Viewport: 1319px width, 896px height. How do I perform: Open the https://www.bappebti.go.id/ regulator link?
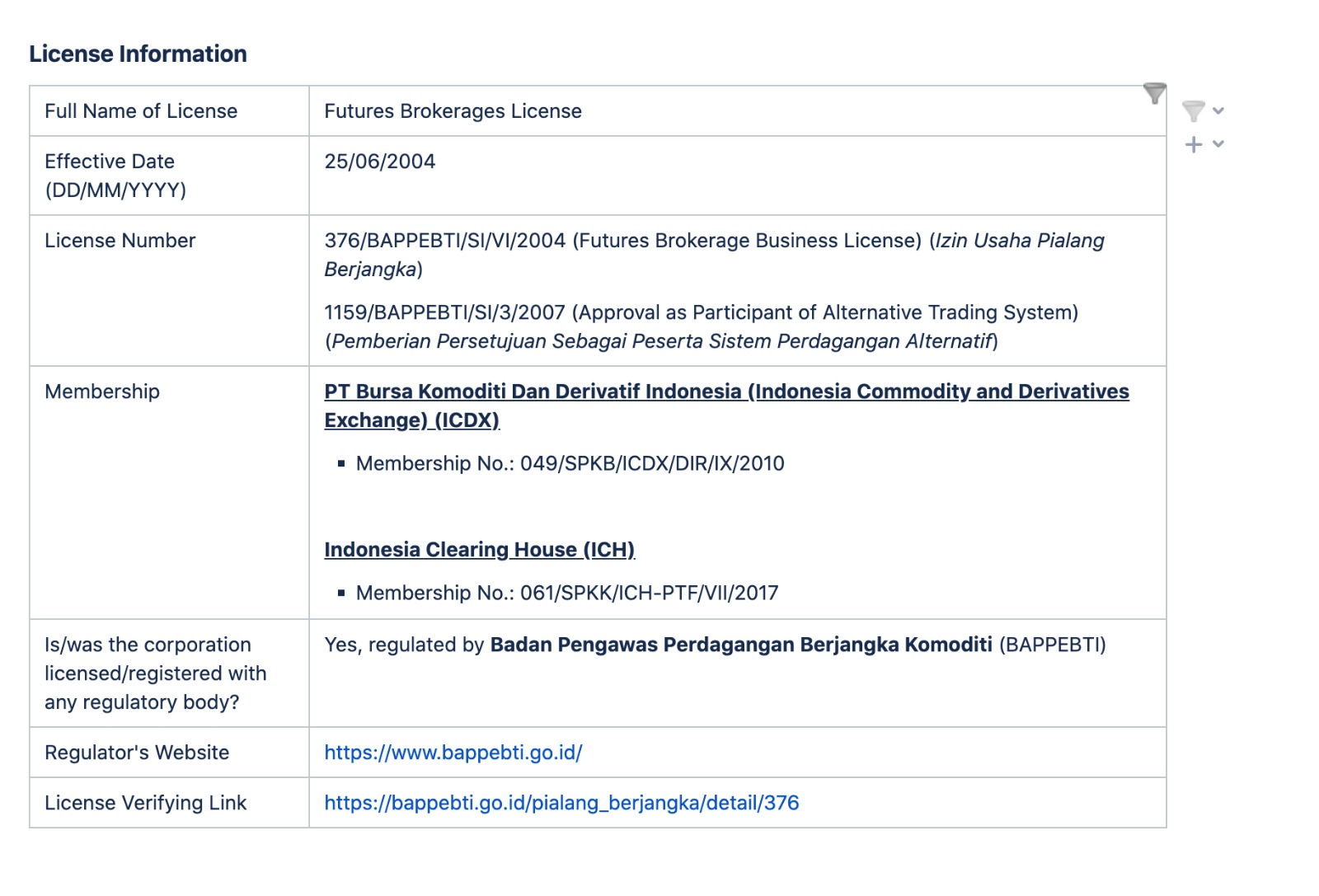(x=453, y=753)
